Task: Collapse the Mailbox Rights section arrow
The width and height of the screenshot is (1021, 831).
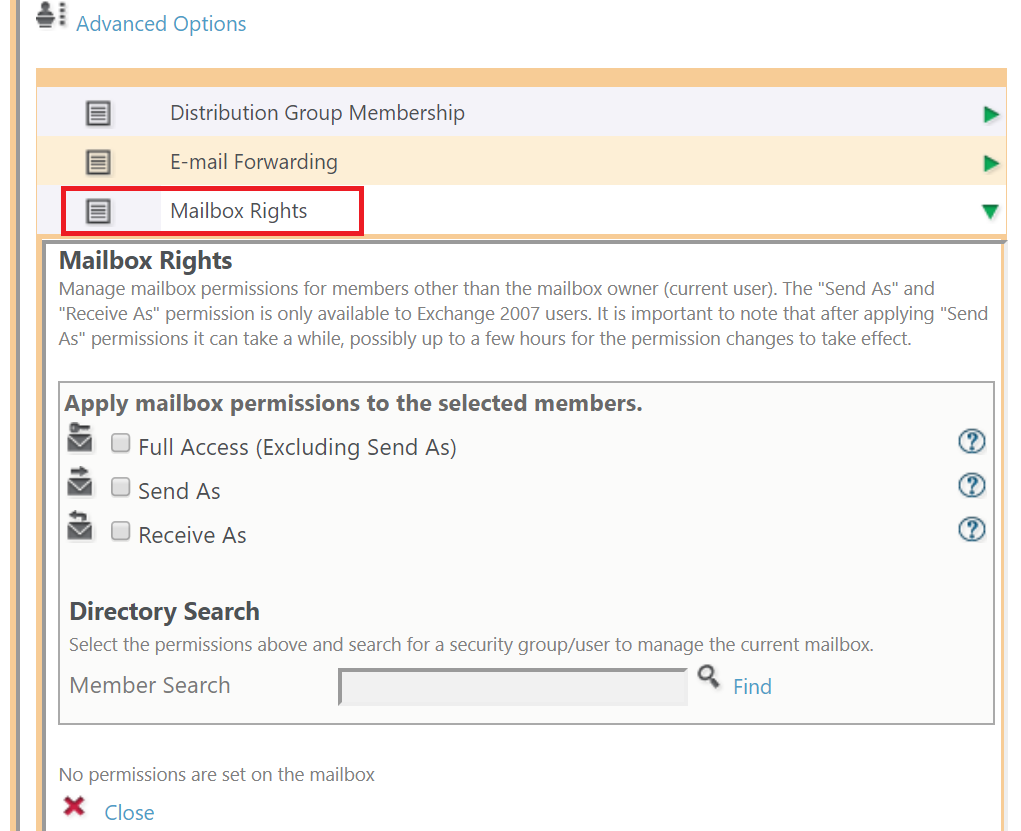Action: [990, 212]
